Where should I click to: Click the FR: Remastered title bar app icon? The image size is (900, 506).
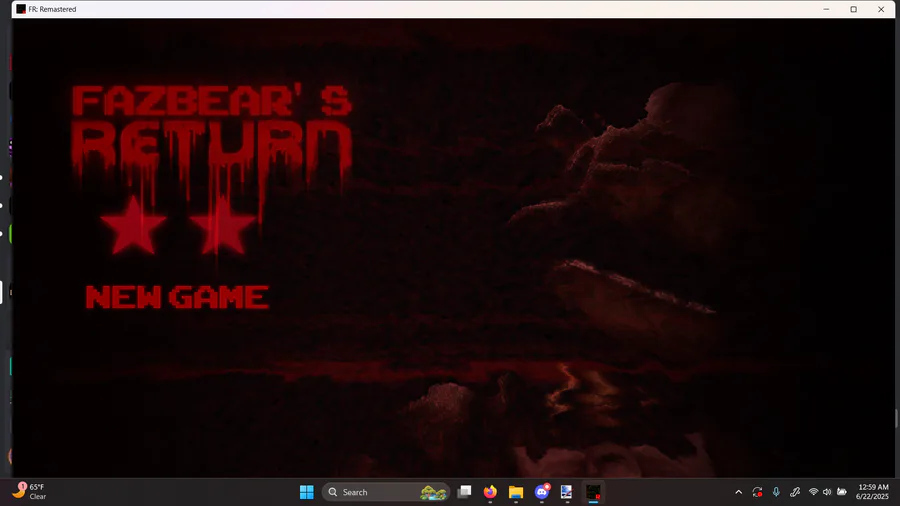[21, 9]
